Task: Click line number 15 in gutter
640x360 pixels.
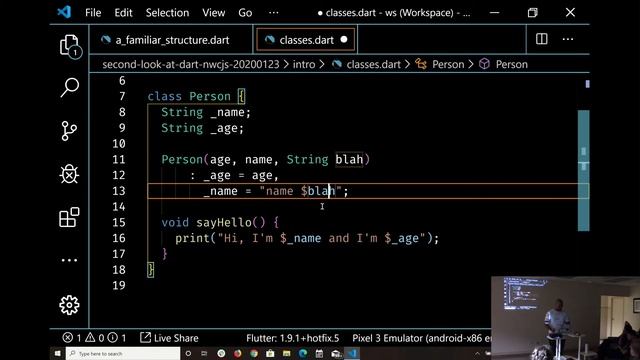Action: [119, 222]
